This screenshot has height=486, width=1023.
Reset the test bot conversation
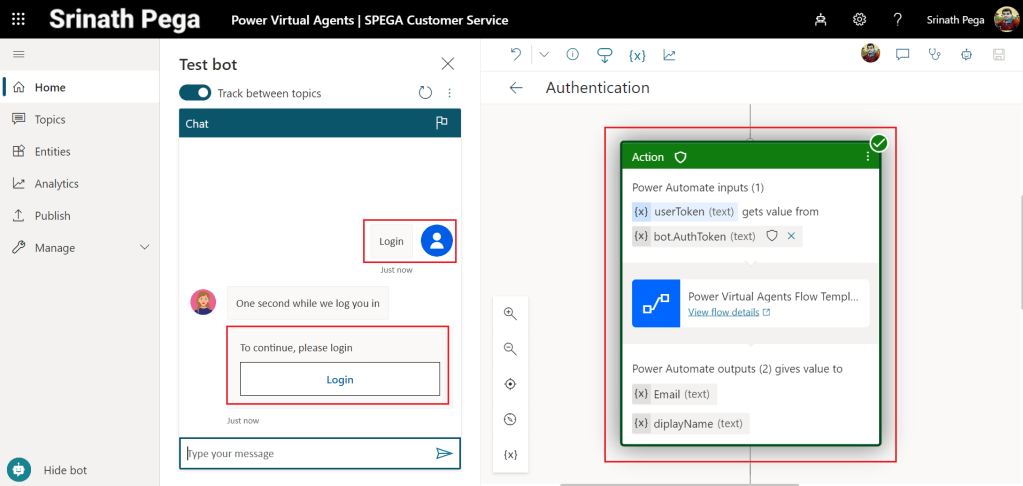coord(425,93)
